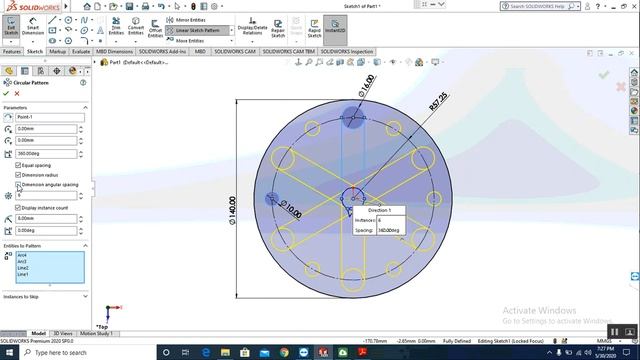Click the instance count field in panel
640x360 pixels.
click(46, 196)
